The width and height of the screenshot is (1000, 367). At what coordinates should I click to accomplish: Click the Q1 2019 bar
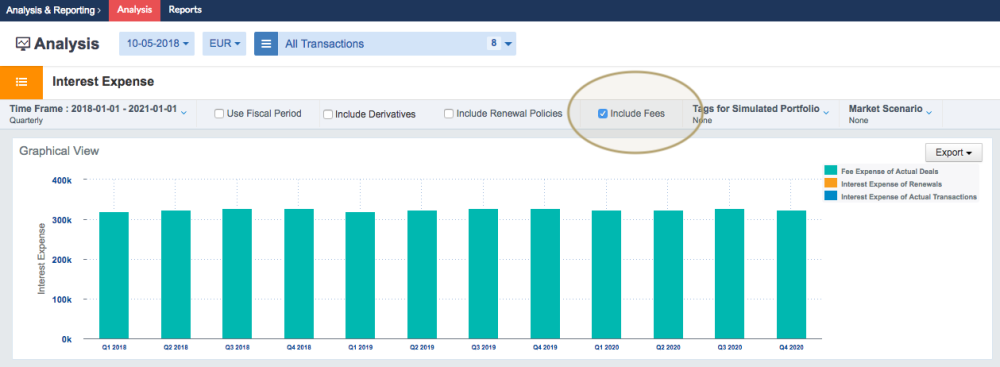coord(360,275)
